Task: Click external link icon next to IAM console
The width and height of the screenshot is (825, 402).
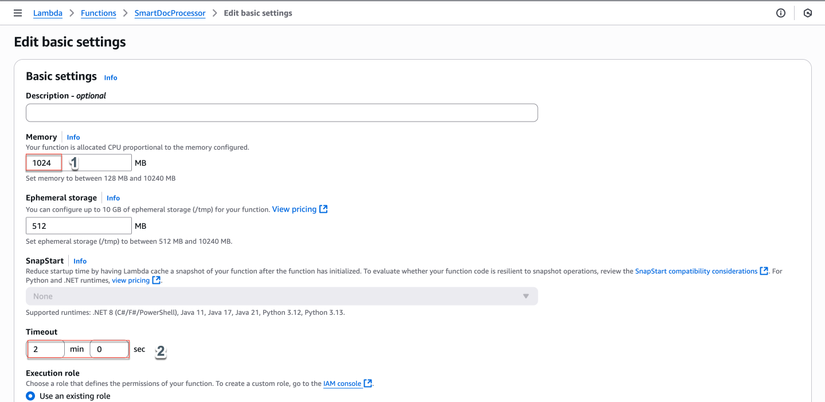Action: [368, 383]
